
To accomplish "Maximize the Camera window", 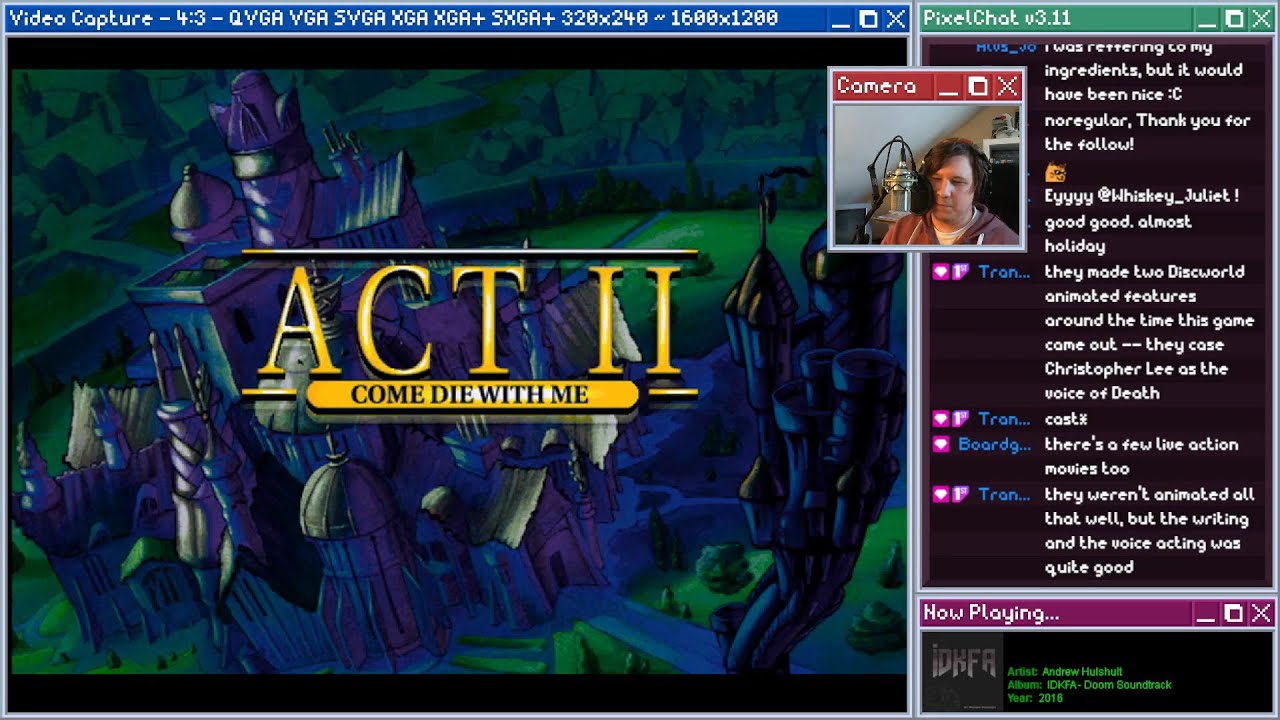I will (978, 86).
